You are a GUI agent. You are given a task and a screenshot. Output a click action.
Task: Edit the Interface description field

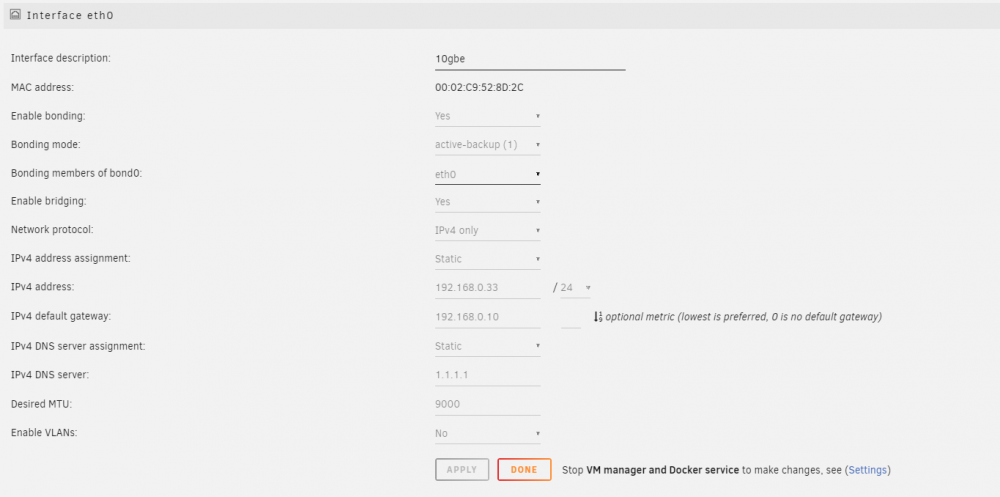(530, 59)
